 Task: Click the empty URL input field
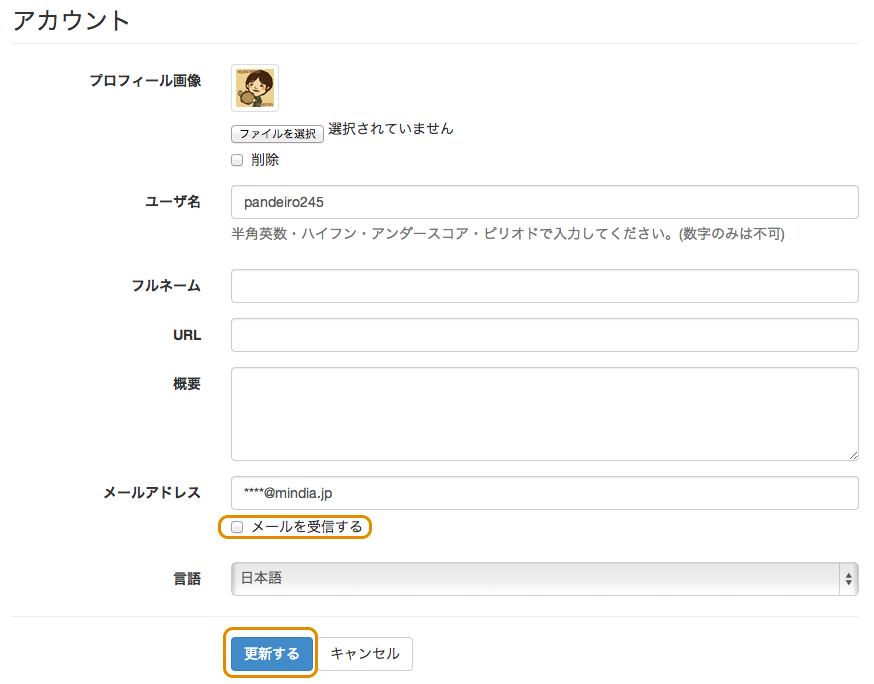point(544,335)
